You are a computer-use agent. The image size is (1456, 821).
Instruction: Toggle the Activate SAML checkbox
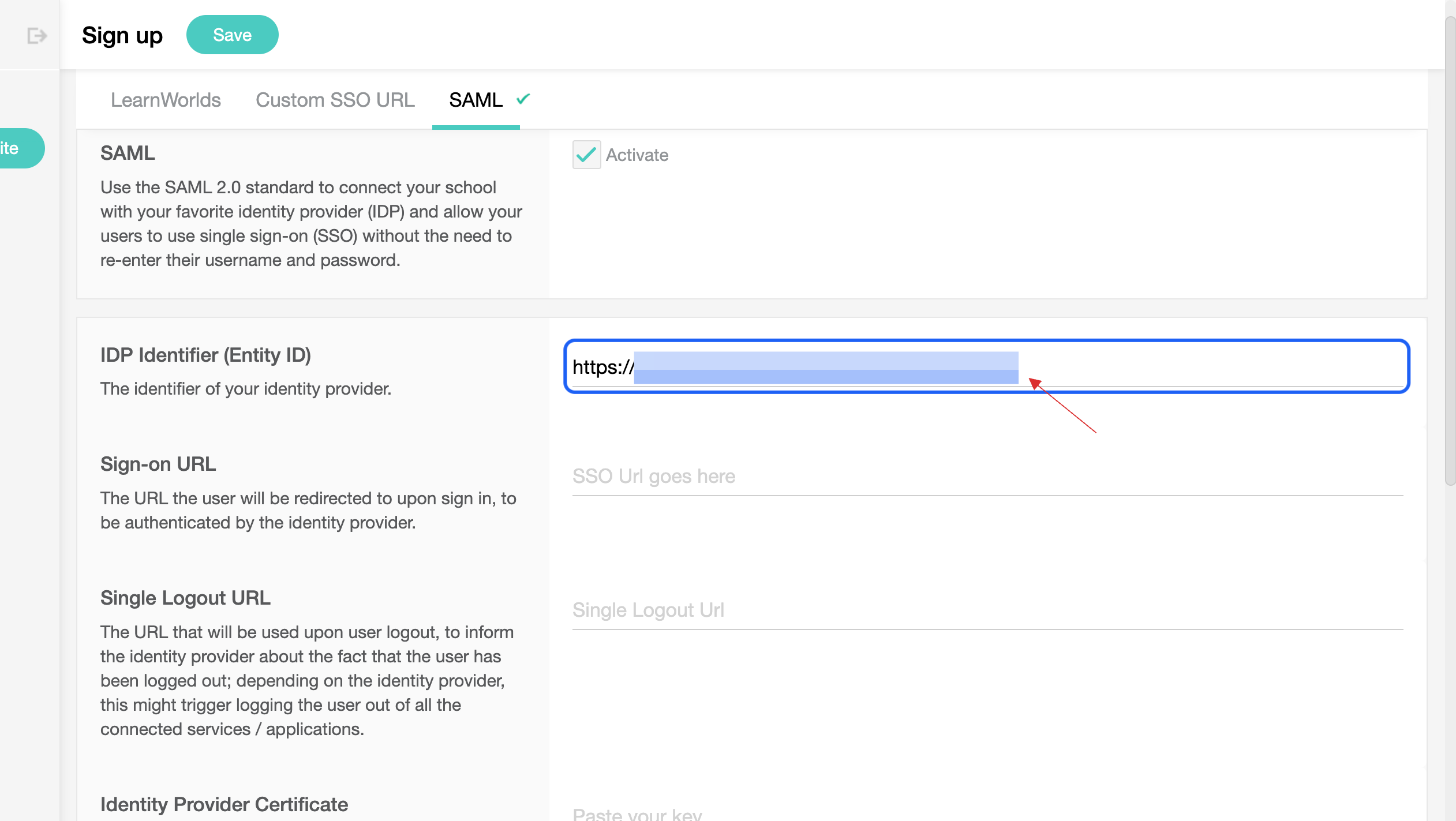pyautogui.click(x=586, y=155)
